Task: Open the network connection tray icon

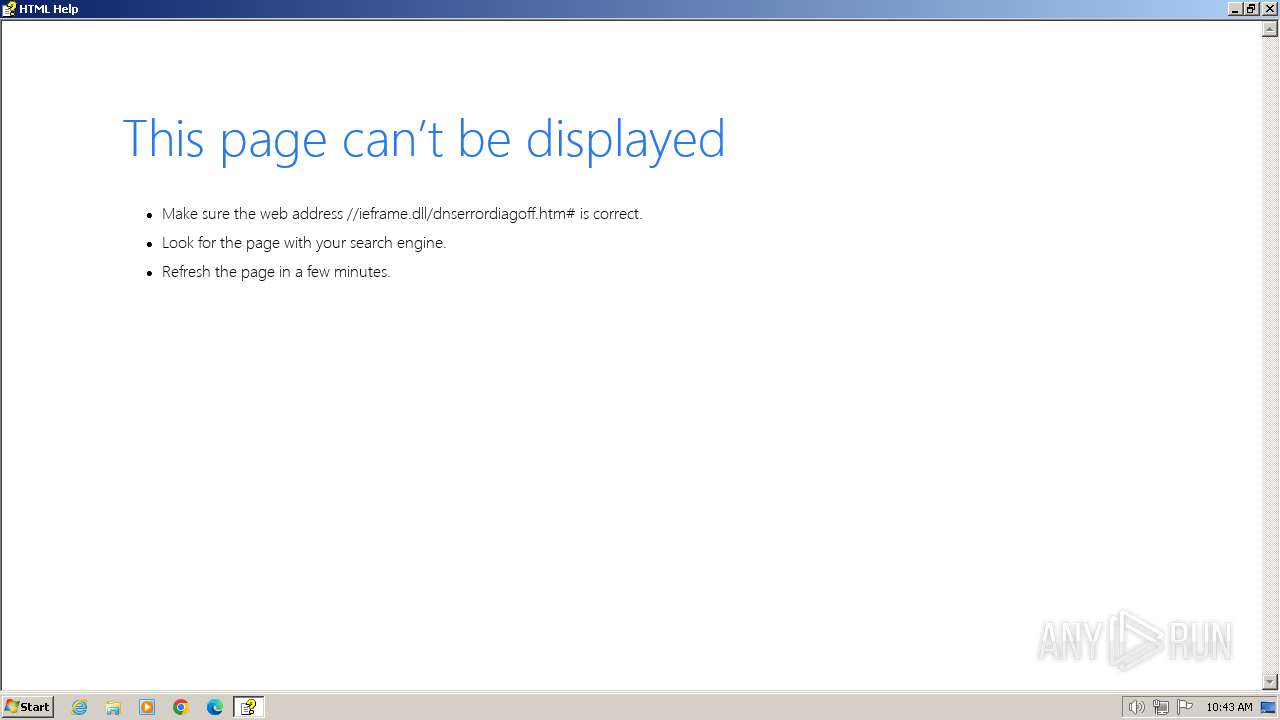Action: pyautogui.click(x=1161, y=707)
